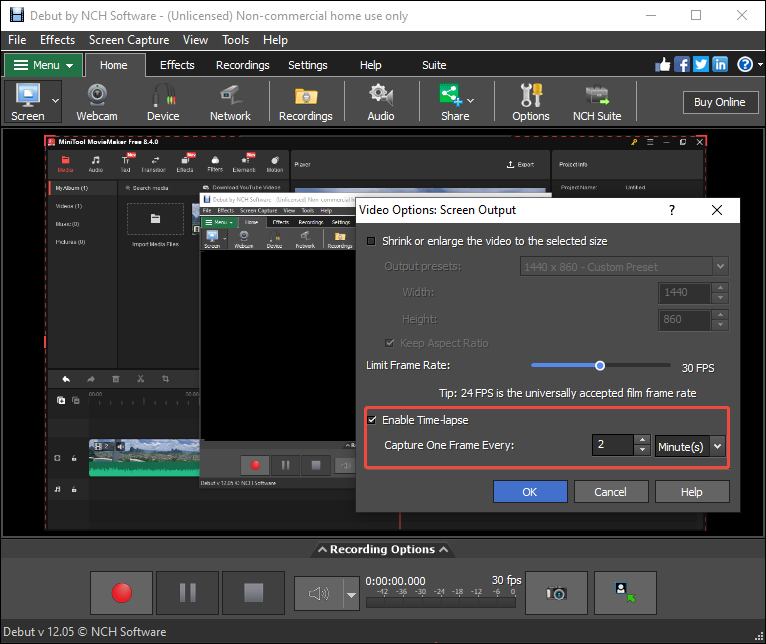Open the Effects menu in menu bar
Viewport: 766px width, 644px height.
click(x=58, y=40)
